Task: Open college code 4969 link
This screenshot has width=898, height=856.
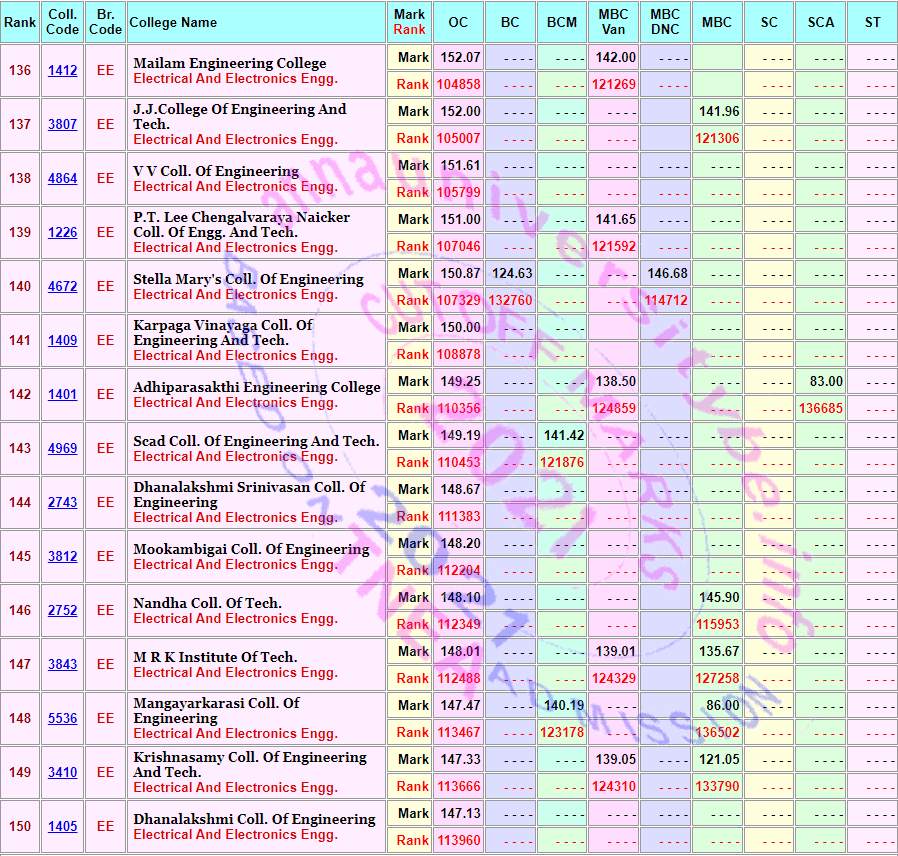Action: coord(62,448)
